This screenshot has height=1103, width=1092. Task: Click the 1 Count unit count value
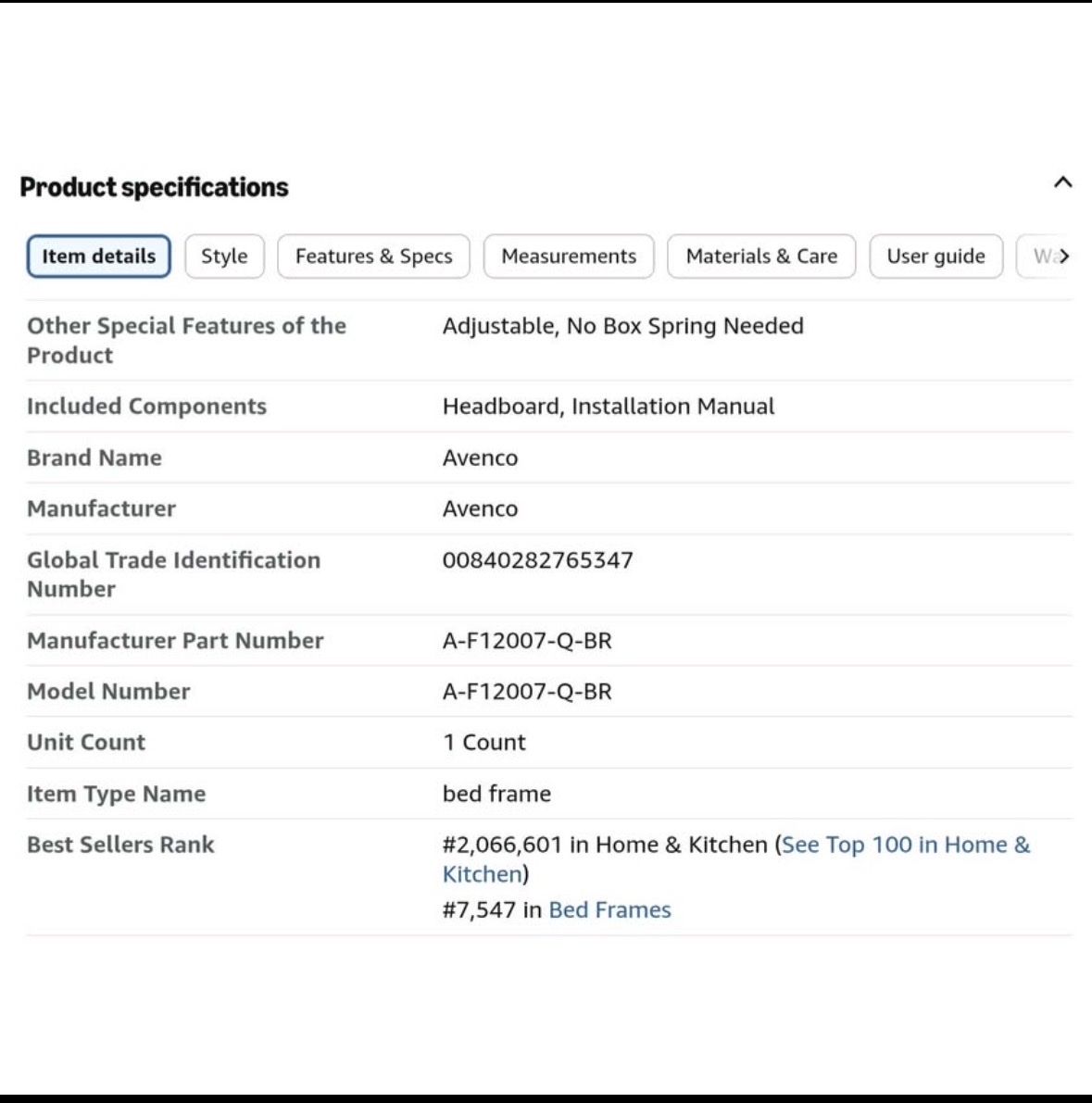pos(484,742)
